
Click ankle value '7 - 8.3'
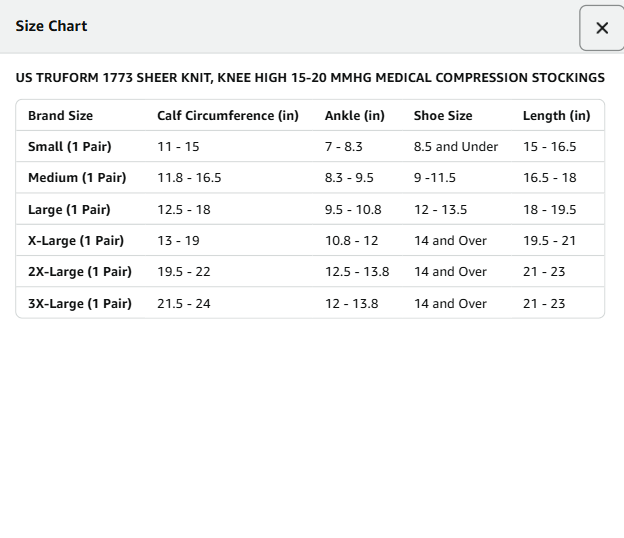click(x=344, y=147)
